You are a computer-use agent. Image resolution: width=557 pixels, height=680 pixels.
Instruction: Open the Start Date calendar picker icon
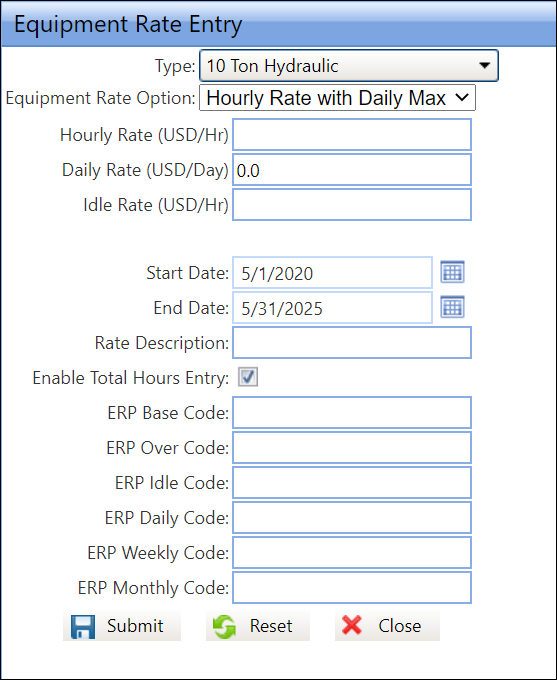tap(452, 272)
